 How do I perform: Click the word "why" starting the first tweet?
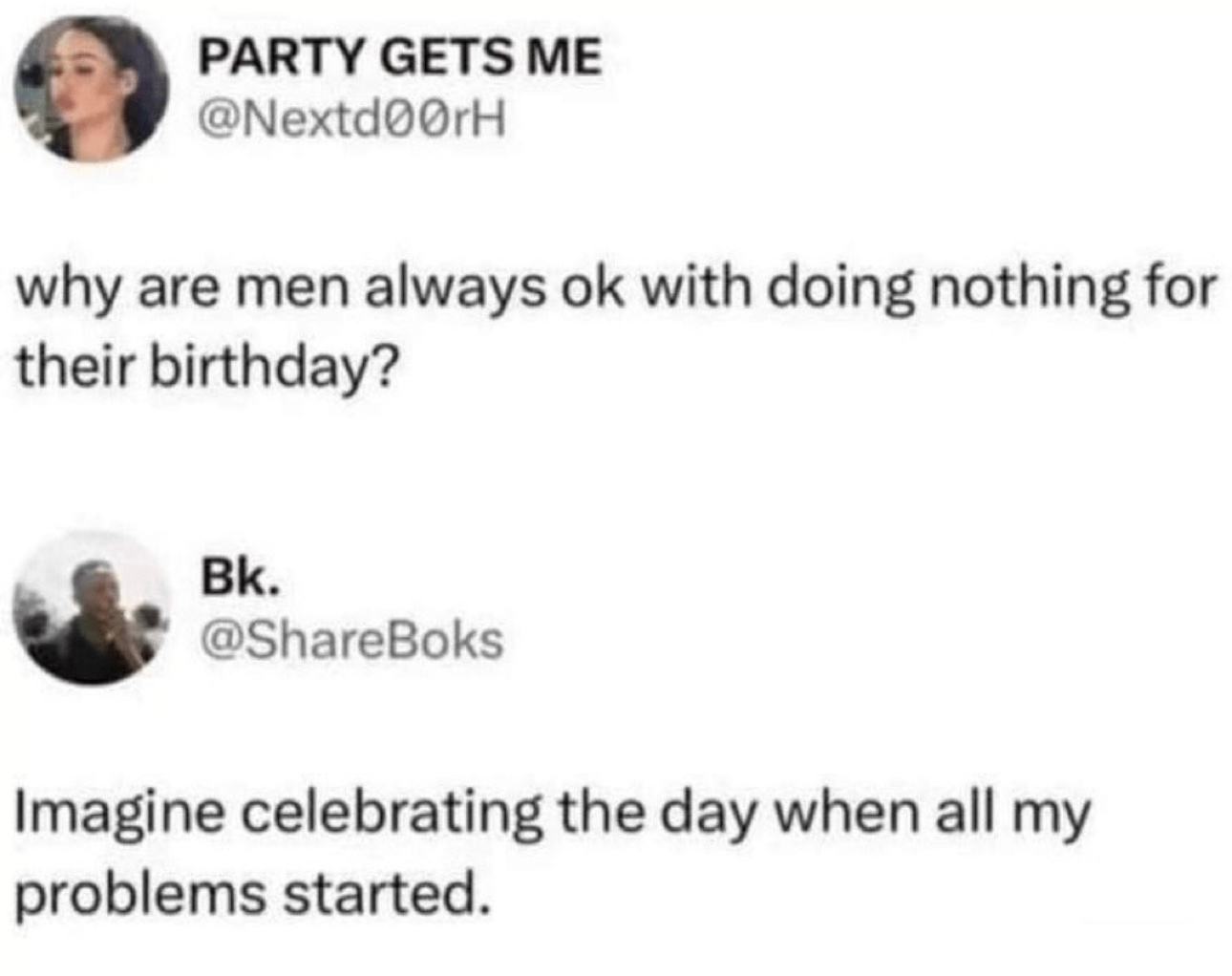pyautogui.click(x=69, y=288)
